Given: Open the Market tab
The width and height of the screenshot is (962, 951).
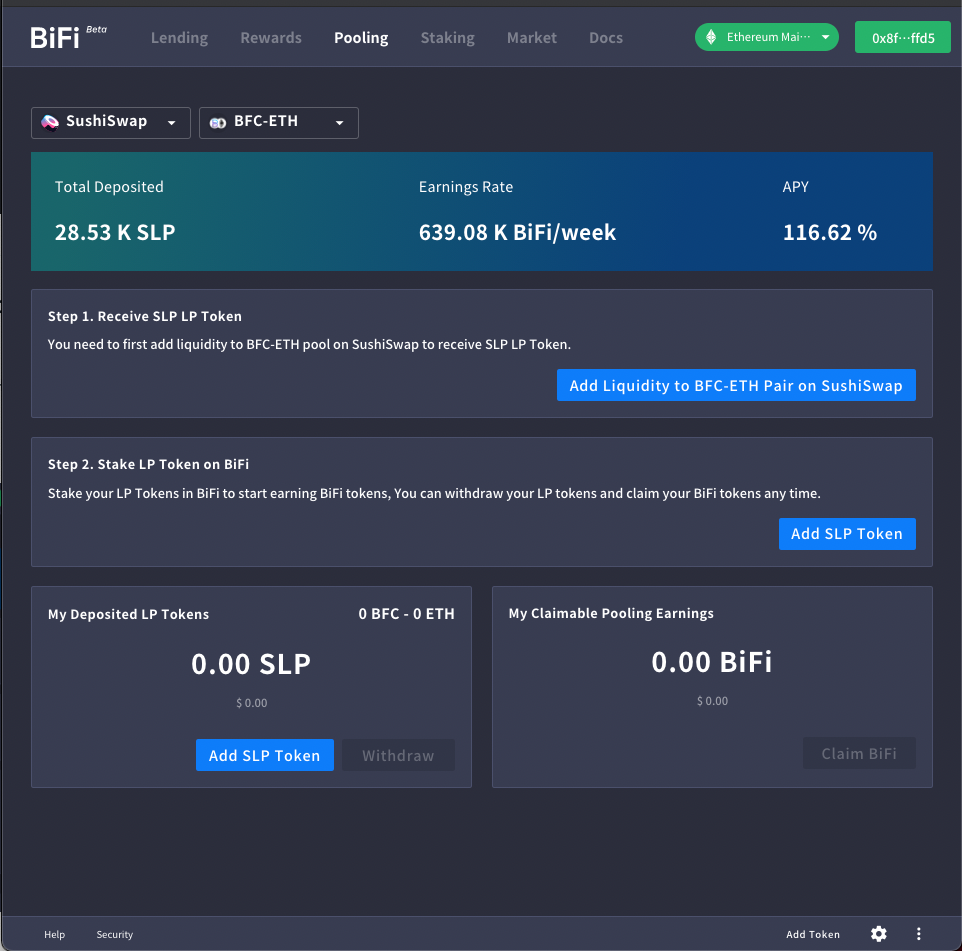Looking at the screenshot, I should tap(531, 38).
